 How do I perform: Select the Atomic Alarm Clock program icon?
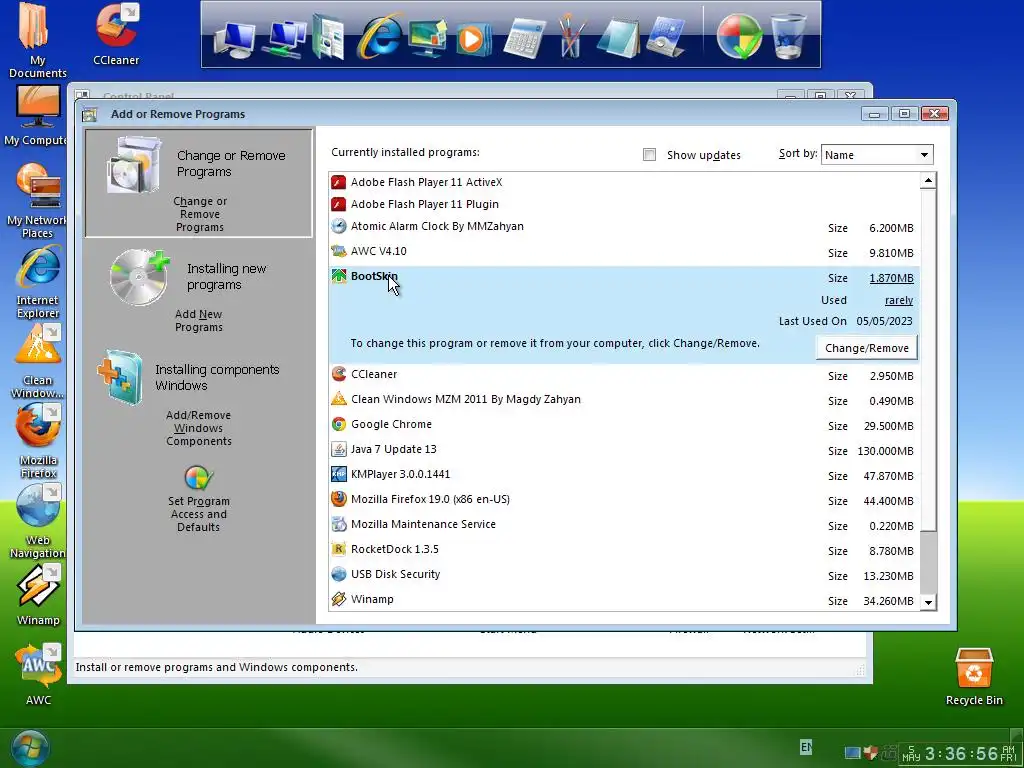coord(338,226)
